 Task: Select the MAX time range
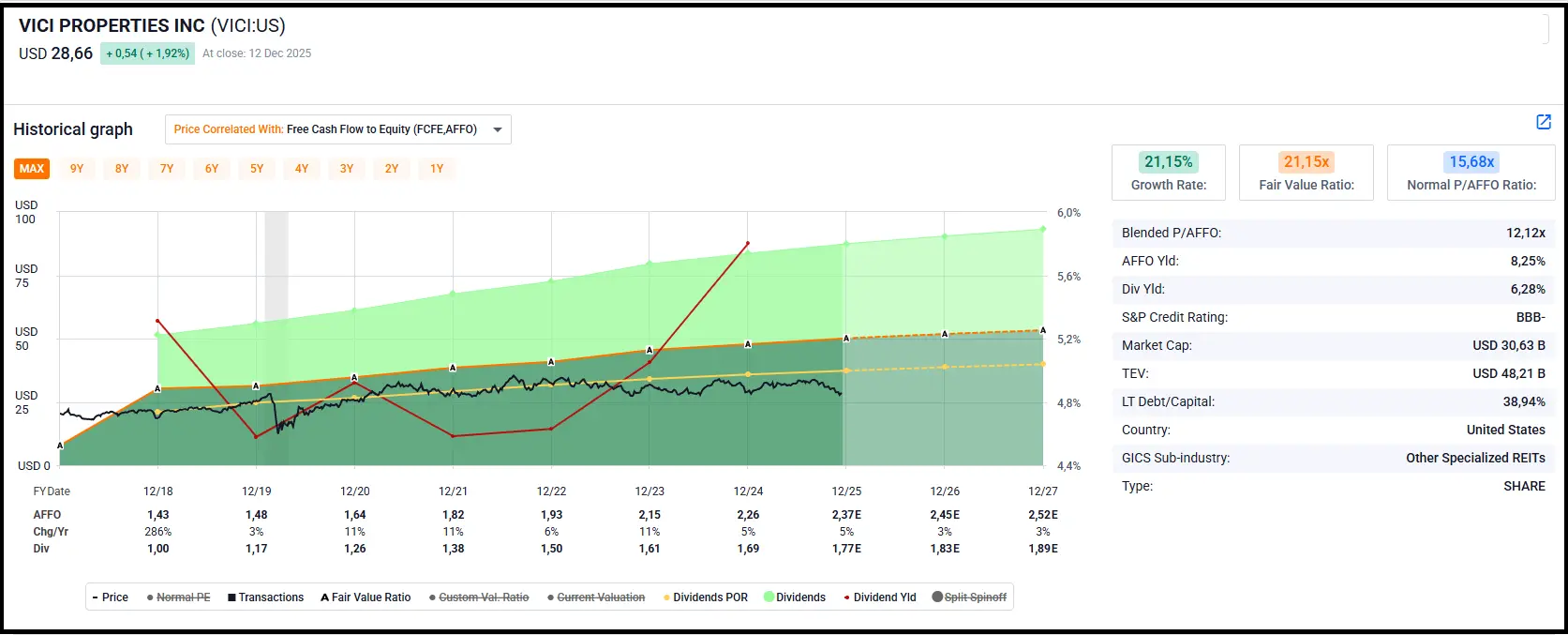(x=32, y=169)
